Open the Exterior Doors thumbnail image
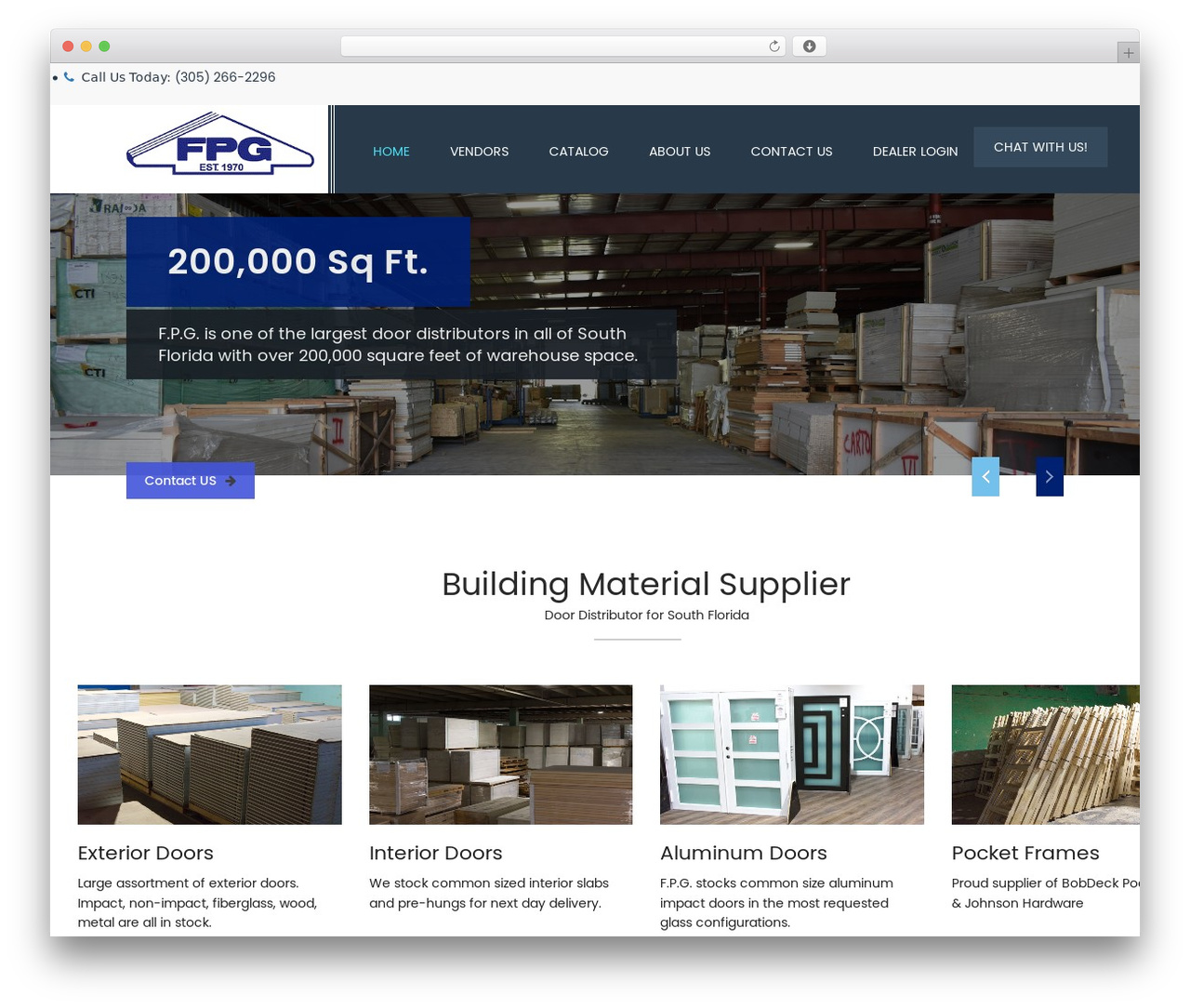Image resolution: width=1190 pixels, height=1008 pixels. pos(210,755)
